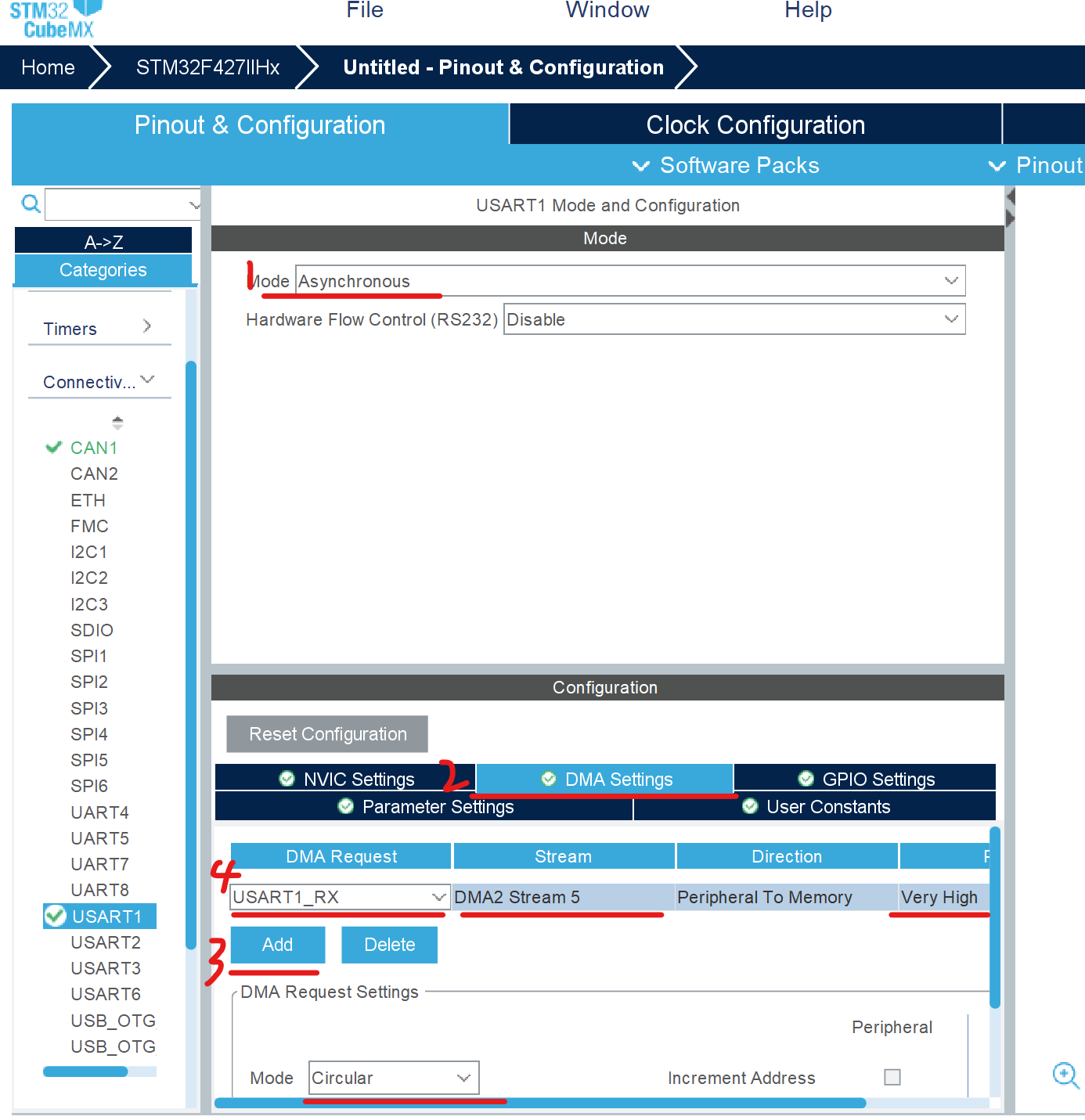Image resolution: width=1085 pixels, height=1120 pixels.
Task: Open the GPIO Settings tab
Action: 865,779
